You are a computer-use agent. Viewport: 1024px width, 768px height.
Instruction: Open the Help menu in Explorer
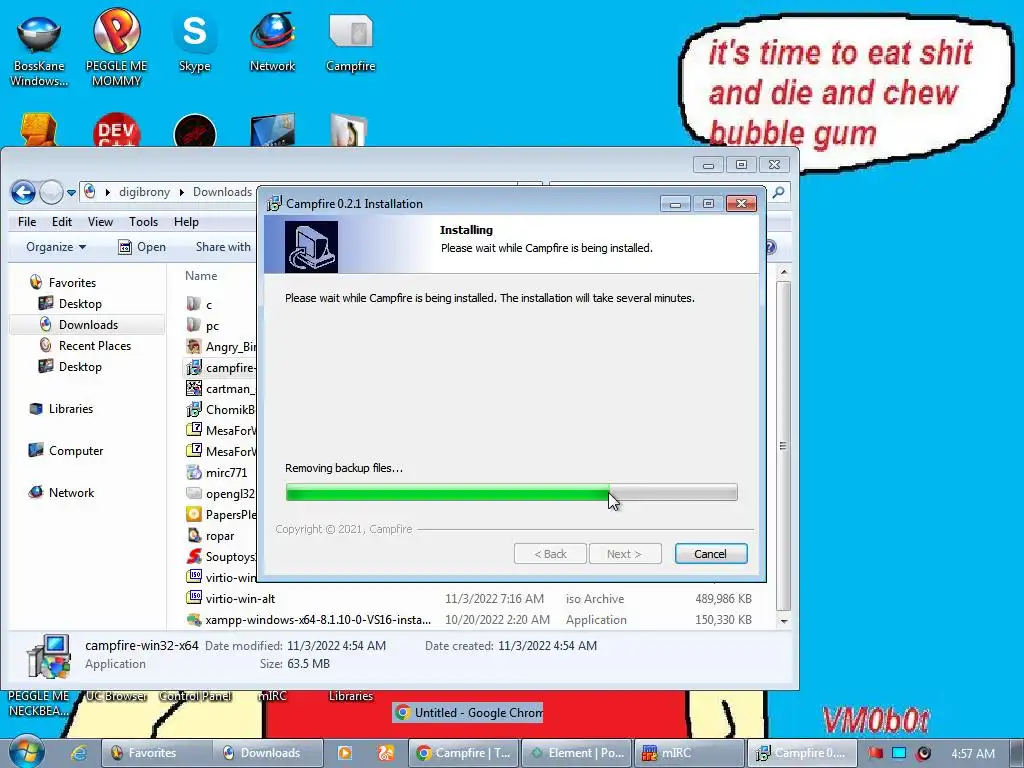186,222
